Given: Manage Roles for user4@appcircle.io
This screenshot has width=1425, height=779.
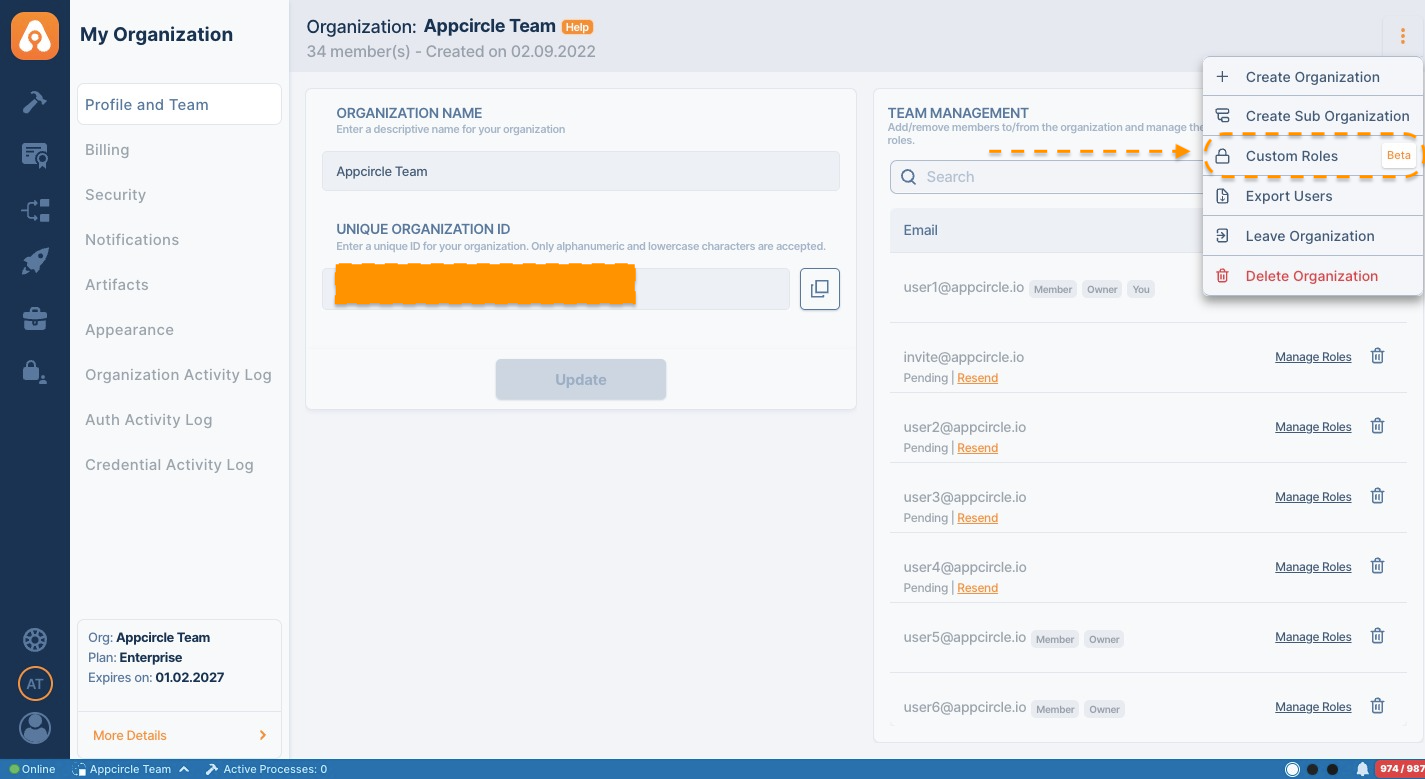Looking at the screenshot, I should (x=1313, y=567).
